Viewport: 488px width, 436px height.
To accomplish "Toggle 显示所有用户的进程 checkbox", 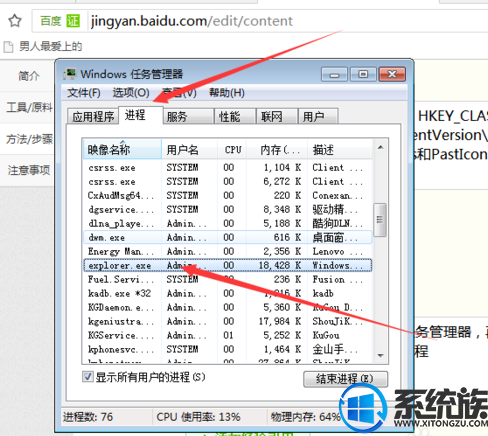I will tap(88, 377).
